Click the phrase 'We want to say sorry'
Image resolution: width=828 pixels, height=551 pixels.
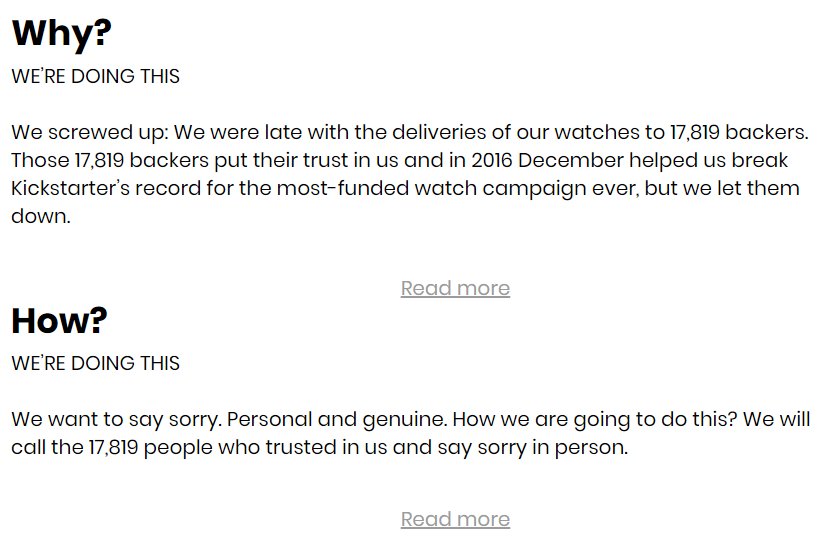click(114, 420)
